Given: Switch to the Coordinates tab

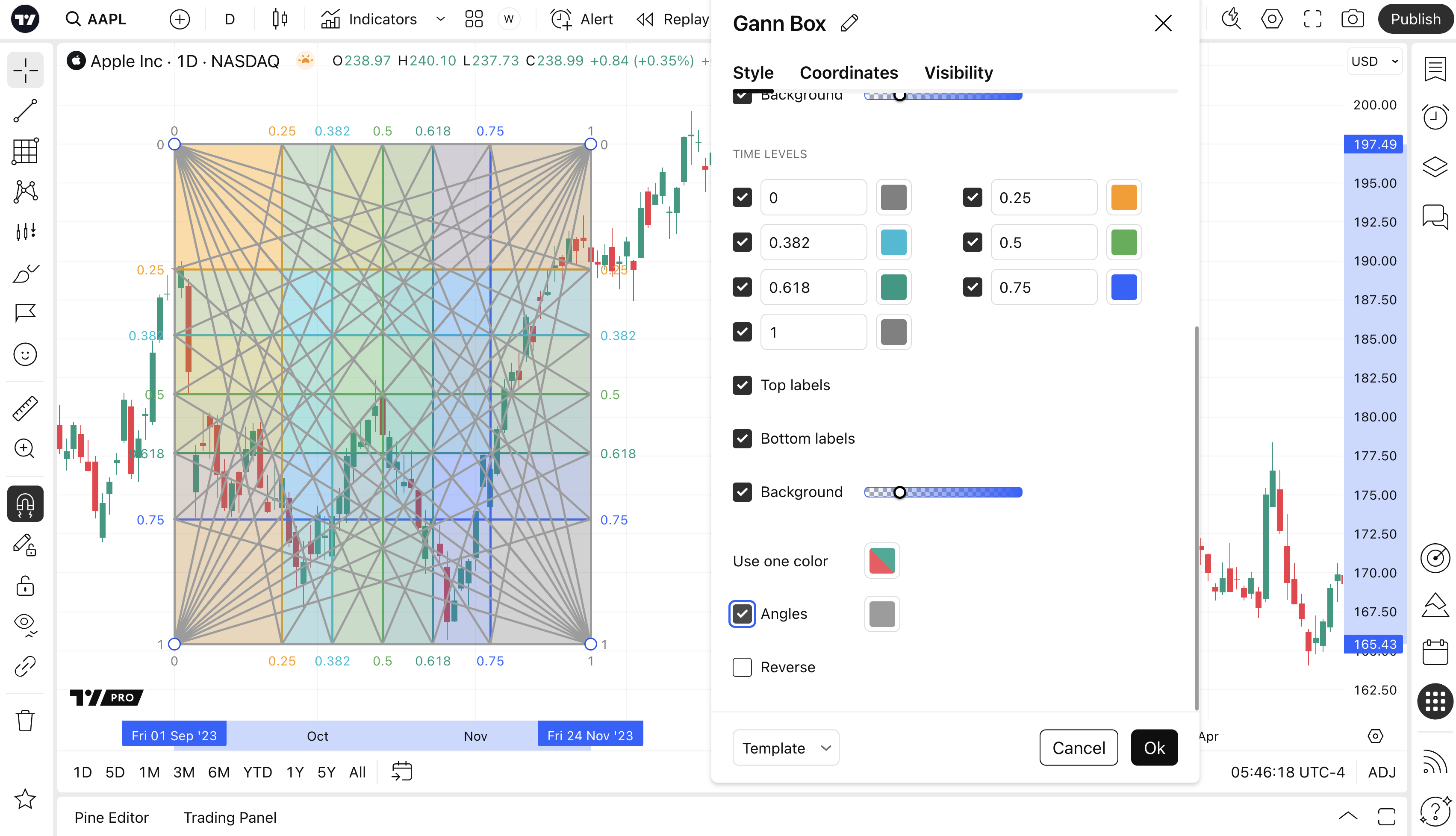Looking at the screenshot, I should click(849, 73).
